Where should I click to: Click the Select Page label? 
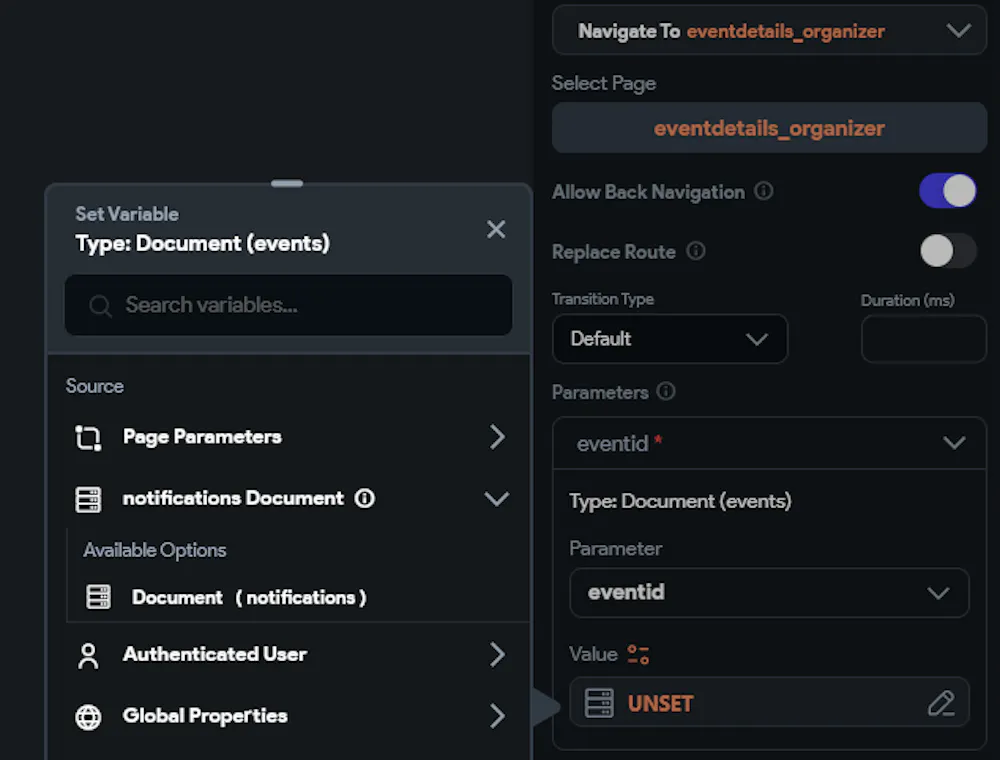603,83
